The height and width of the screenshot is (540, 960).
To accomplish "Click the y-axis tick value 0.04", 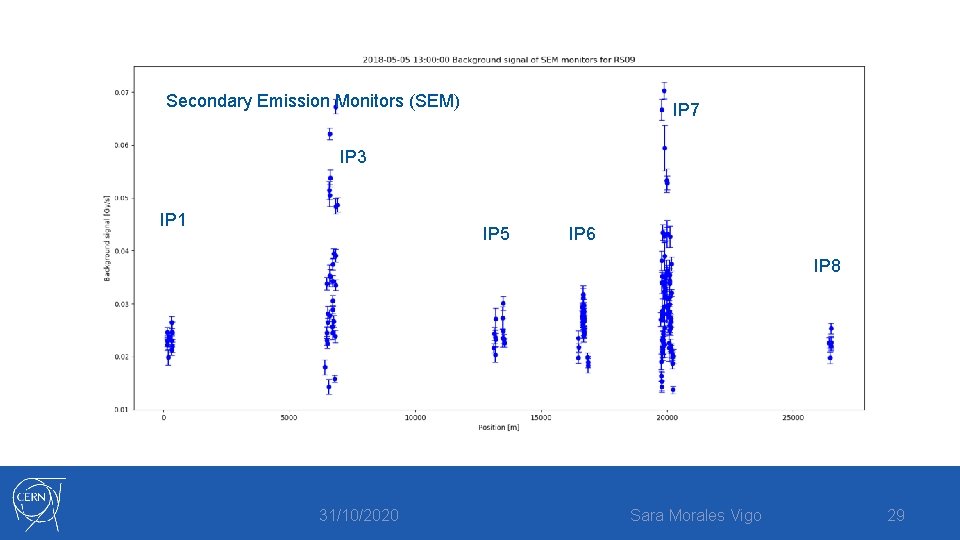I will (x=121, y=251).
